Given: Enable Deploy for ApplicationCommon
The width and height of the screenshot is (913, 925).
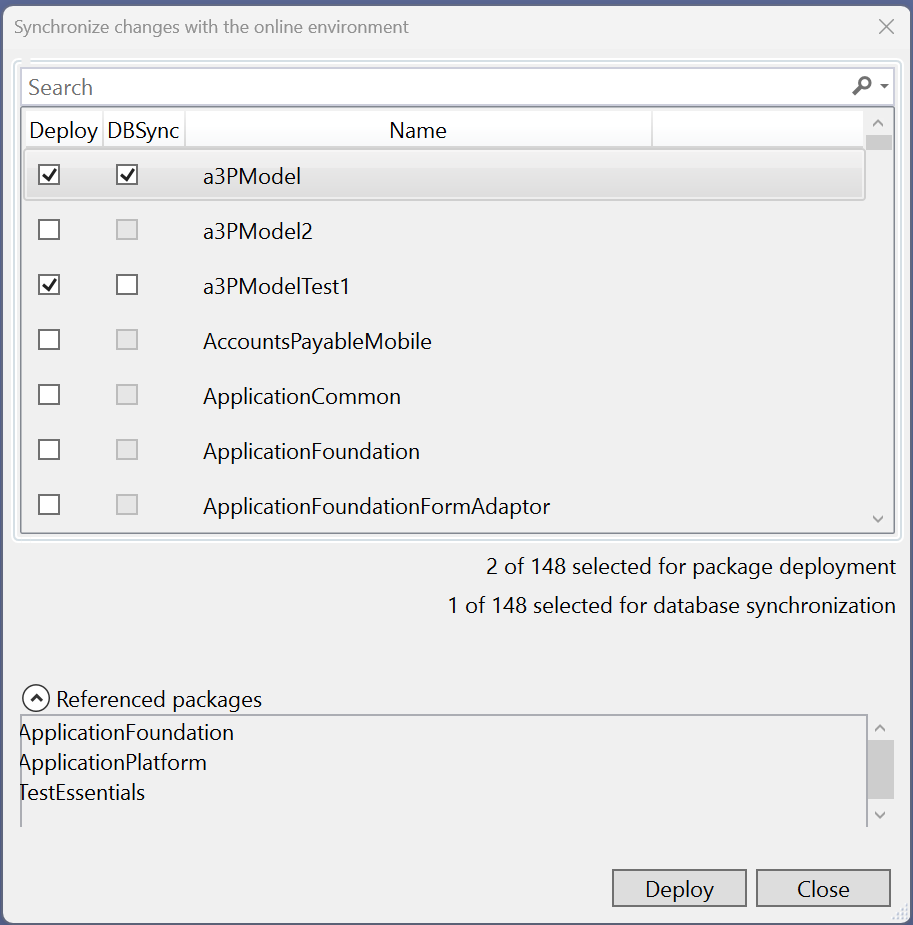Looking at the screenshot, I should pos(48,394).
